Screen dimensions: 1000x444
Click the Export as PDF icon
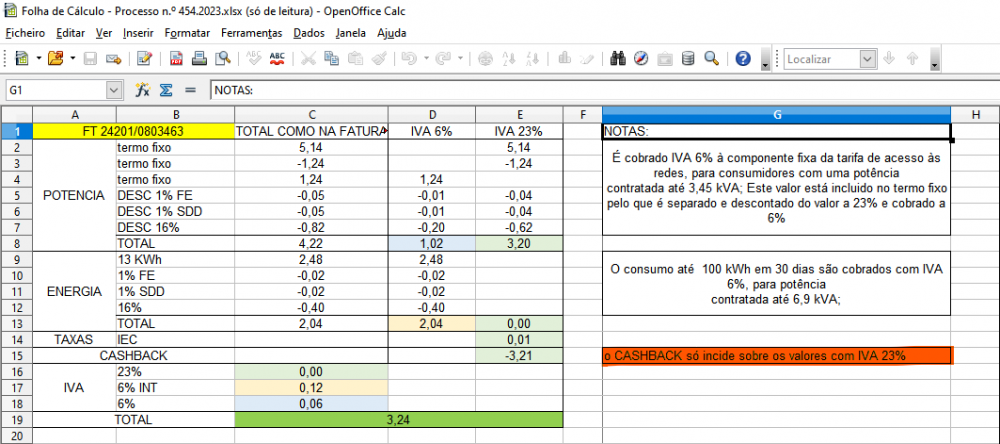pos(175,59)
